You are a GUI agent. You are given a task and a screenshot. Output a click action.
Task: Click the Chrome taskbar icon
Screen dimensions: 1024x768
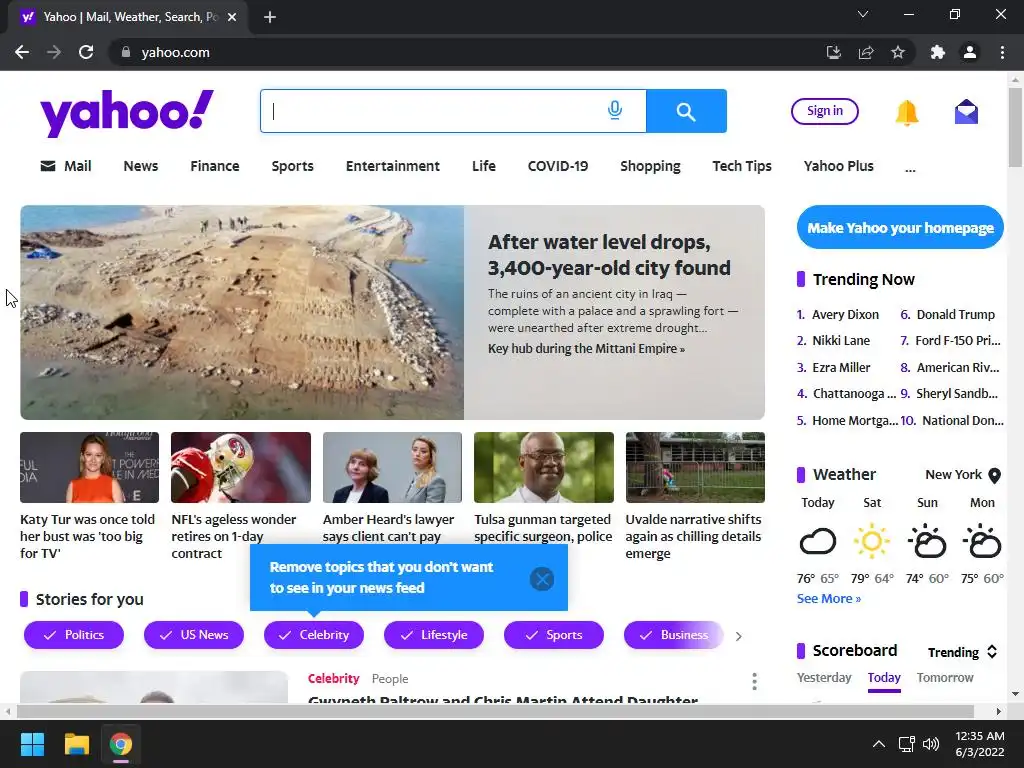[120, 744]
